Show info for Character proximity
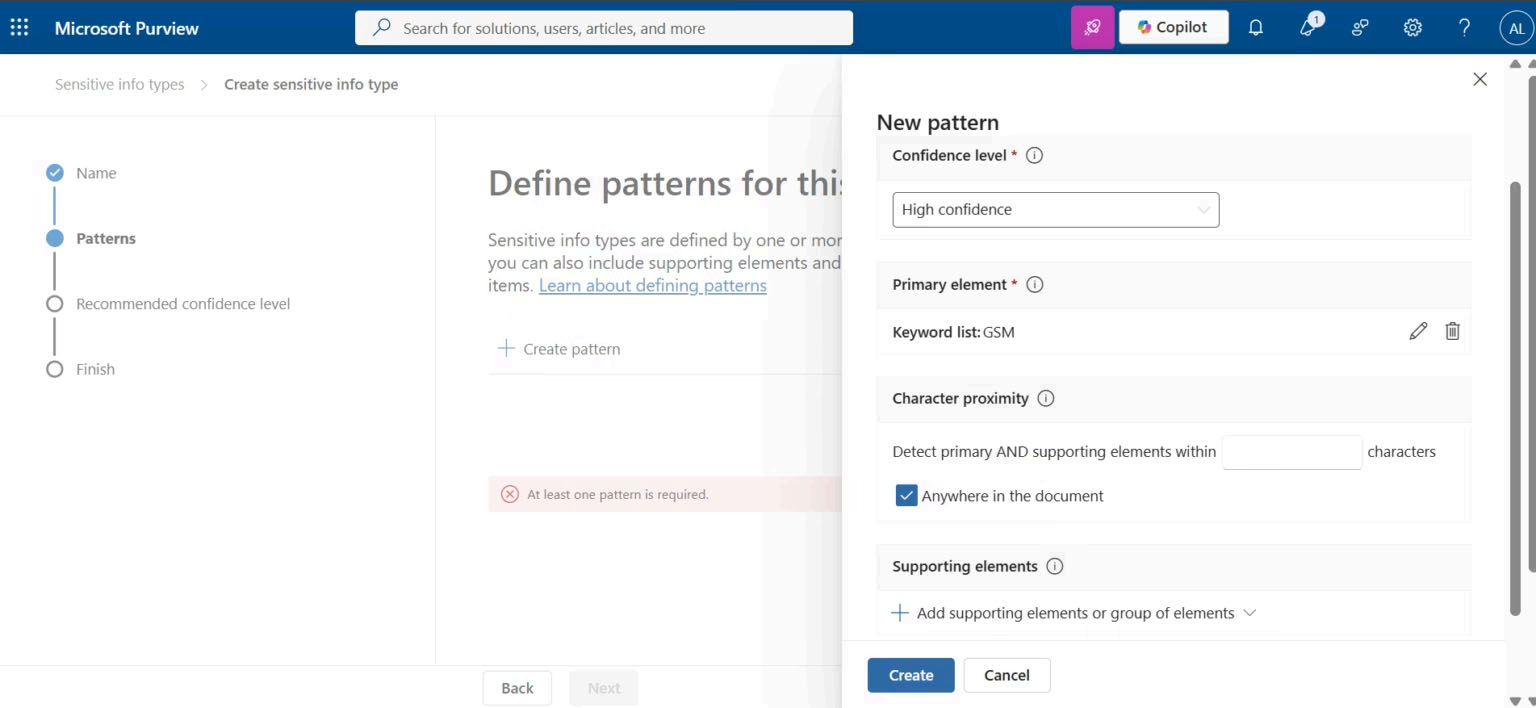Image resolution: width=1536 pixels, height=708 pixels. (x=1046, y=398)
